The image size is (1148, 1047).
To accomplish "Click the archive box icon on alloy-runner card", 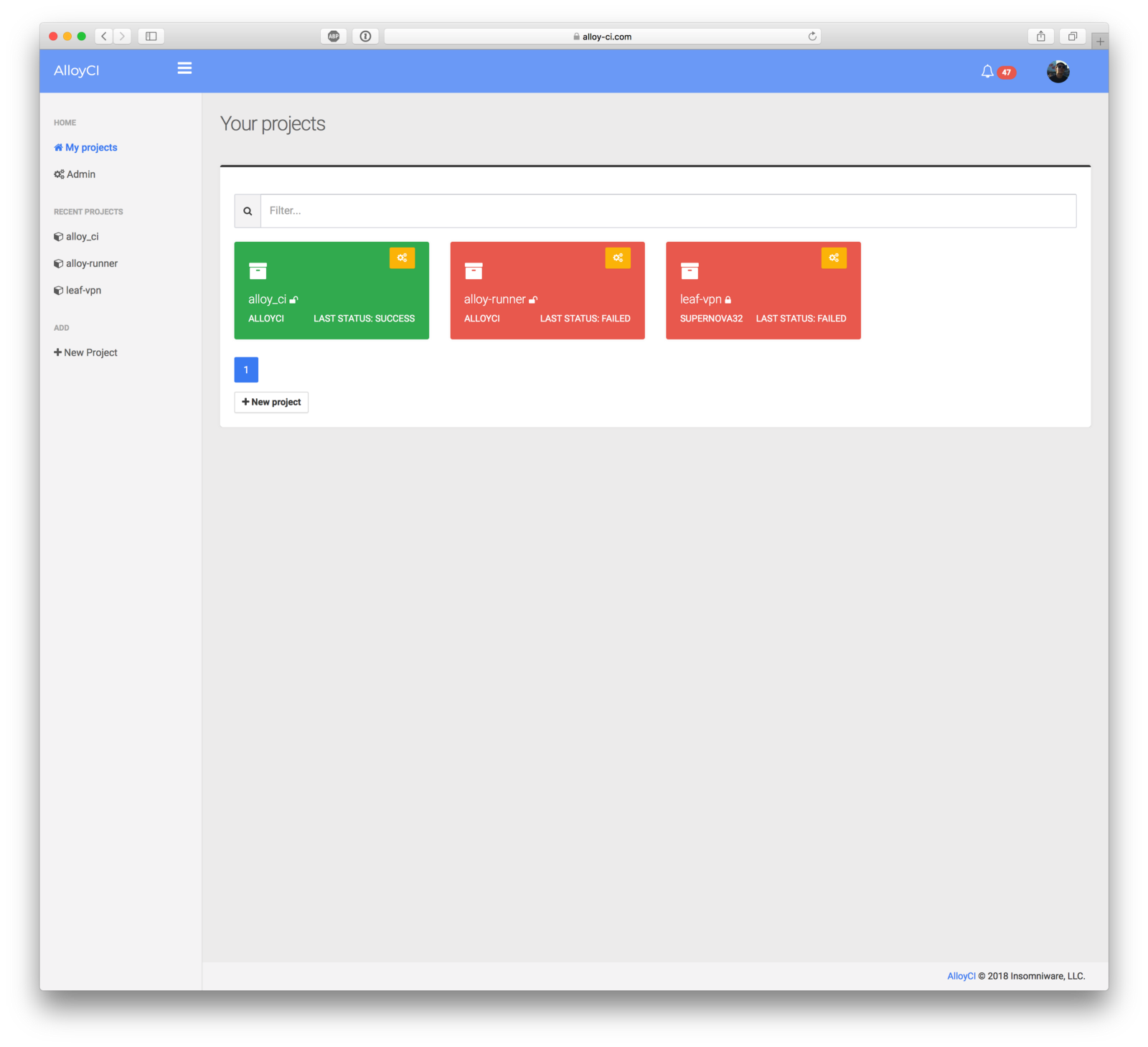I will click(x=474, y=271).
